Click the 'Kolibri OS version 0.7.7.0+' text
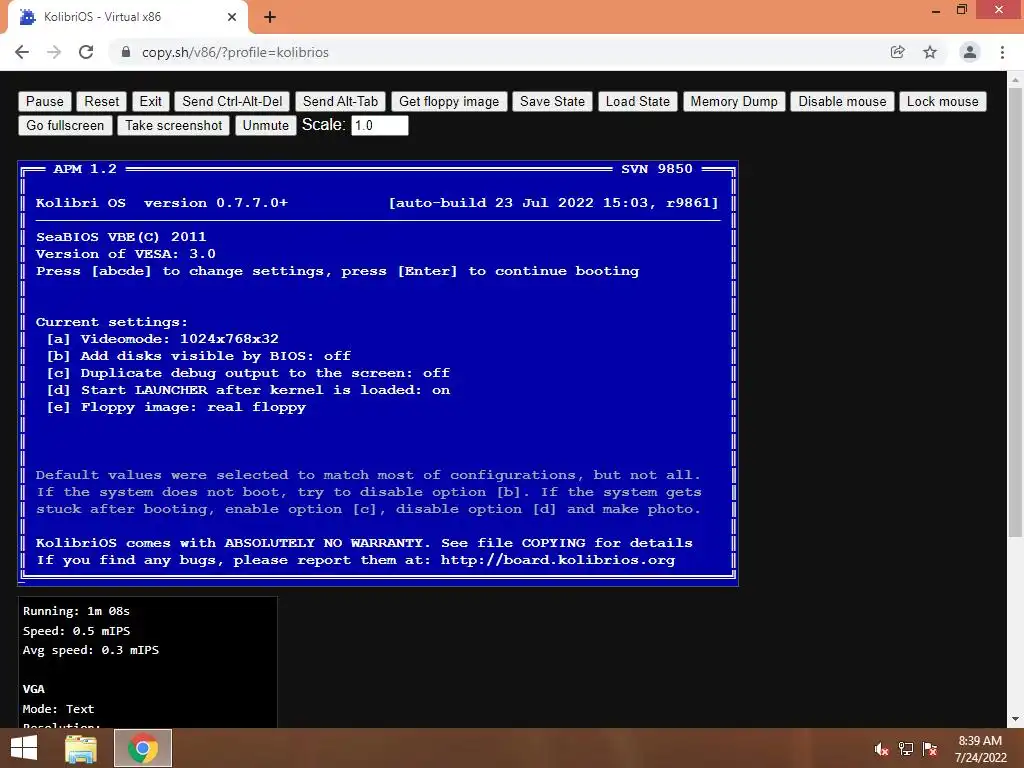 [x=162, y=202]
